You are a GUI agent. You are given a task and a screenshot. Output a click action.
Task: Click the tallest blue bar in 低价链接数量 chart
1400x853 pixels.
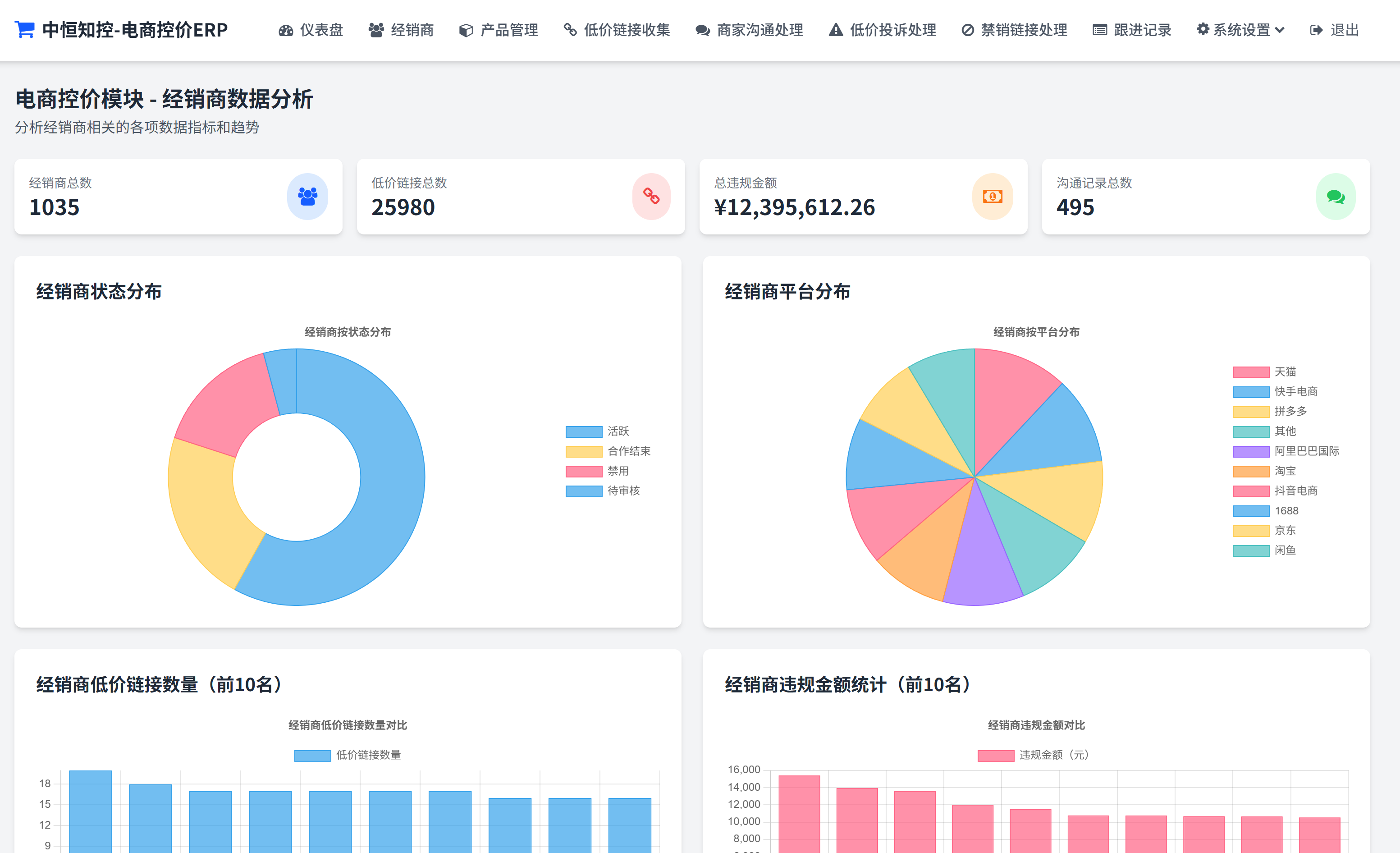90,812
